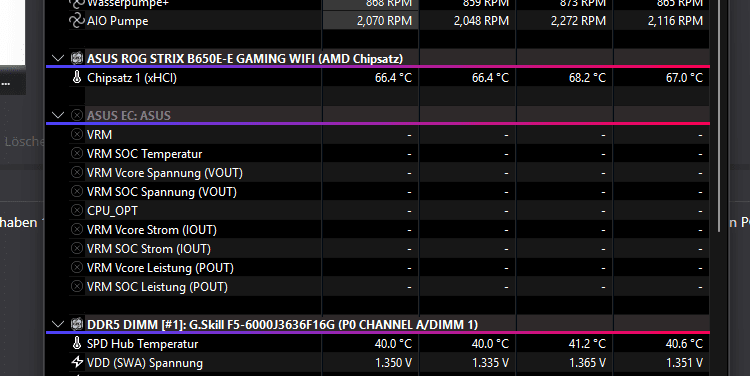Select the VDD (SWA) Spannung row label
Screen dimensions: 750x376
(x=145, y=363)
